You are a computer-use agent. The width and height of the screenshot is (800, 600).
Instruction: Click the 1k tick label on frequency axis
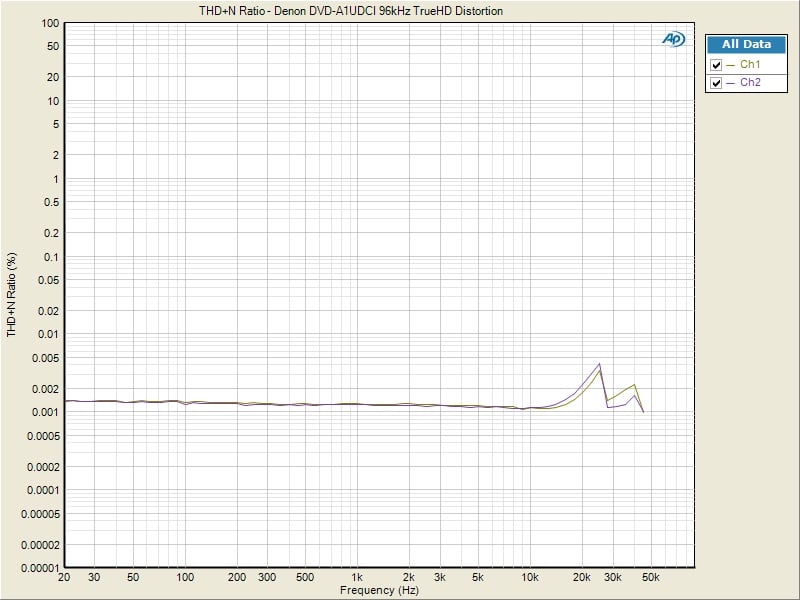pyautogui.click(x=356, y=578)
